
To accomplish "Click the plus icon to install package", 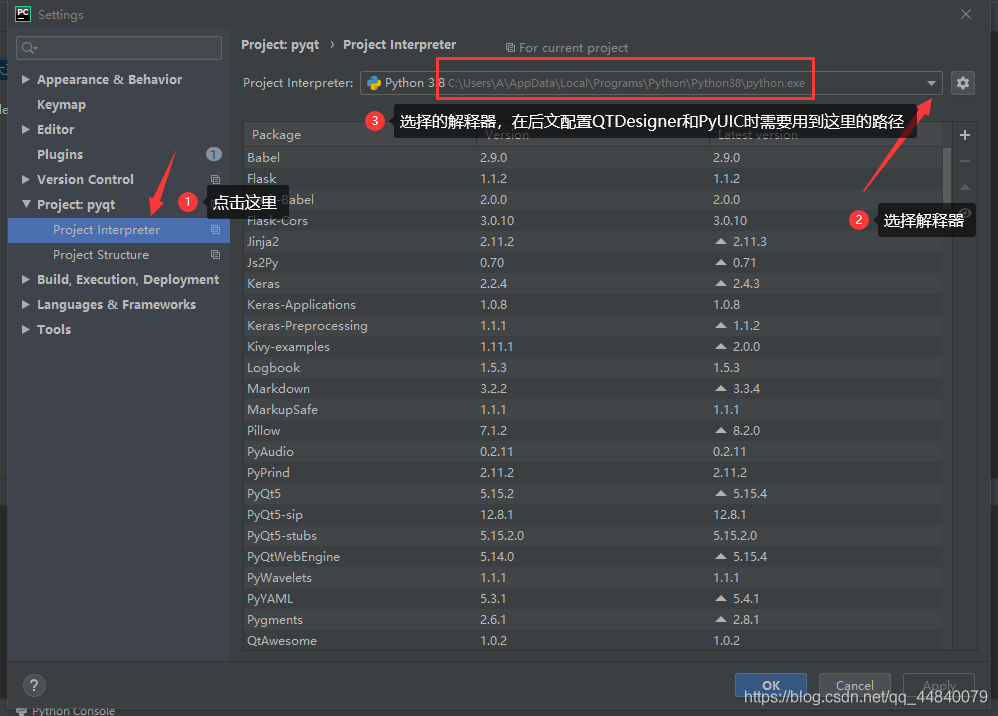I will click(x=965, y=135).
